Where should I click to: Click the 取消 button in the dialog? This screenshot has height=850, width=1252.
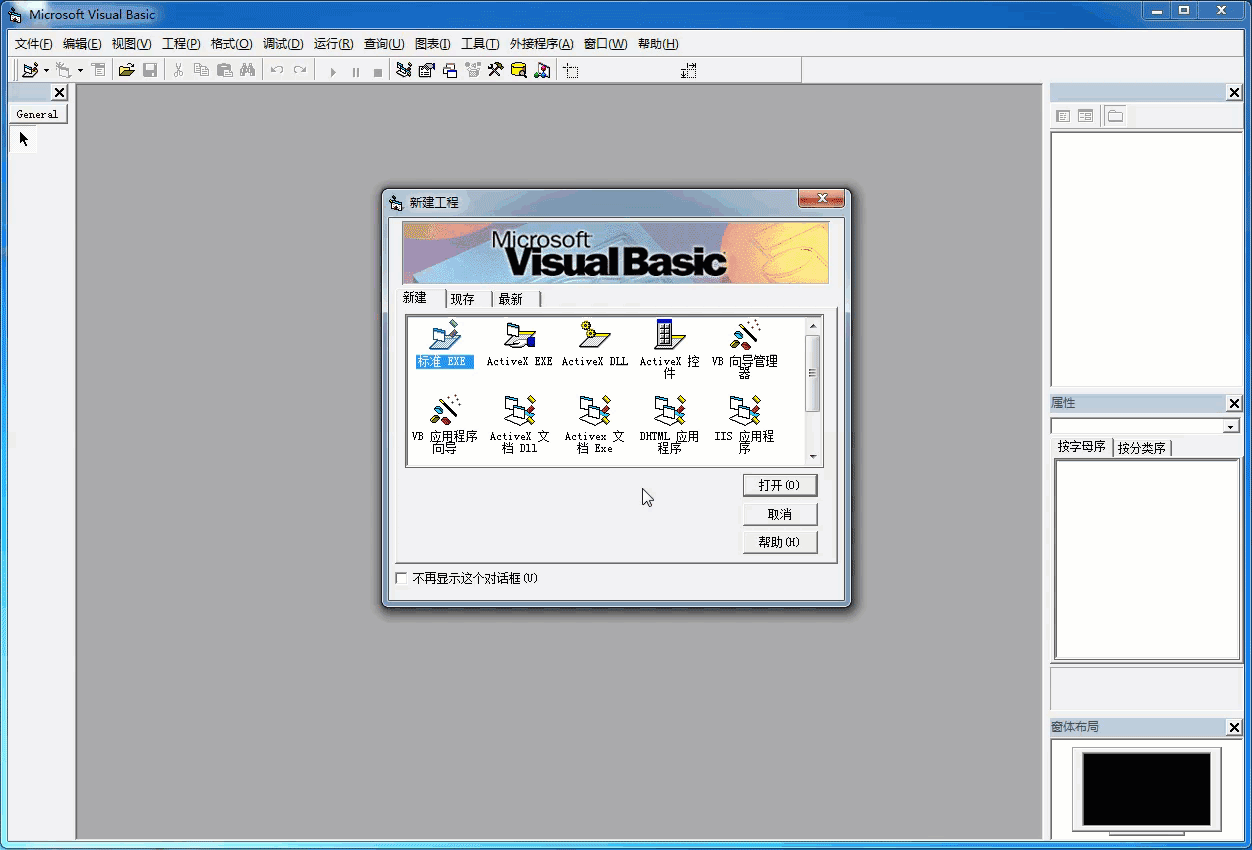click(780, 514)
